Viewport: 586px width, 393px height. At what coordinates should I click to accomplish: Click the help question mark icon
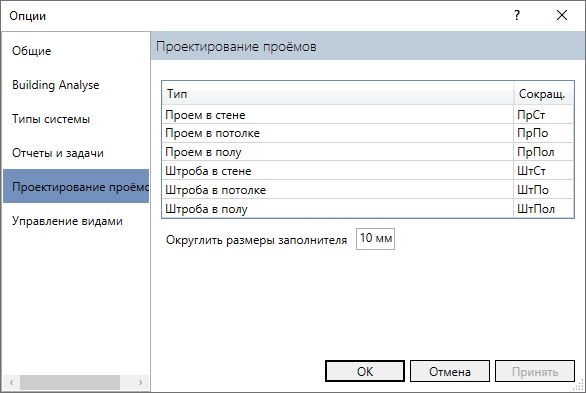(x=516, y=16)
